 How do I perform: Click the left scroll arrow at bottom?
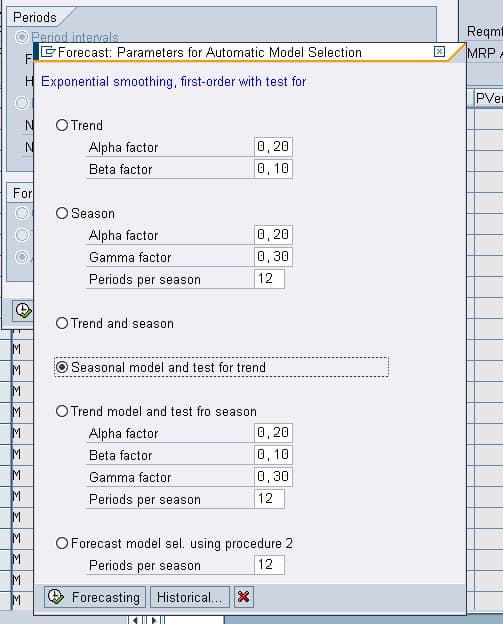135,620
